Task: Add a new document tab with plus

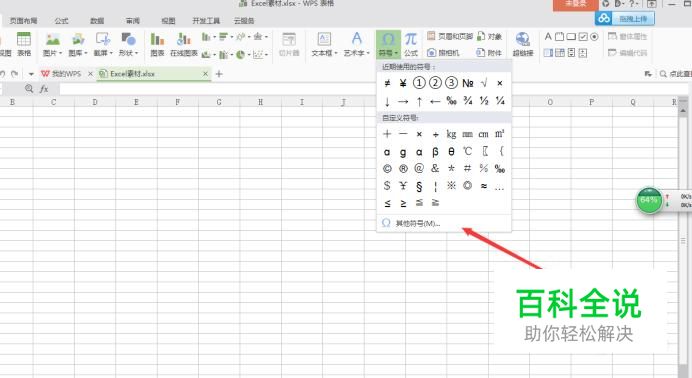Action: 219,74
